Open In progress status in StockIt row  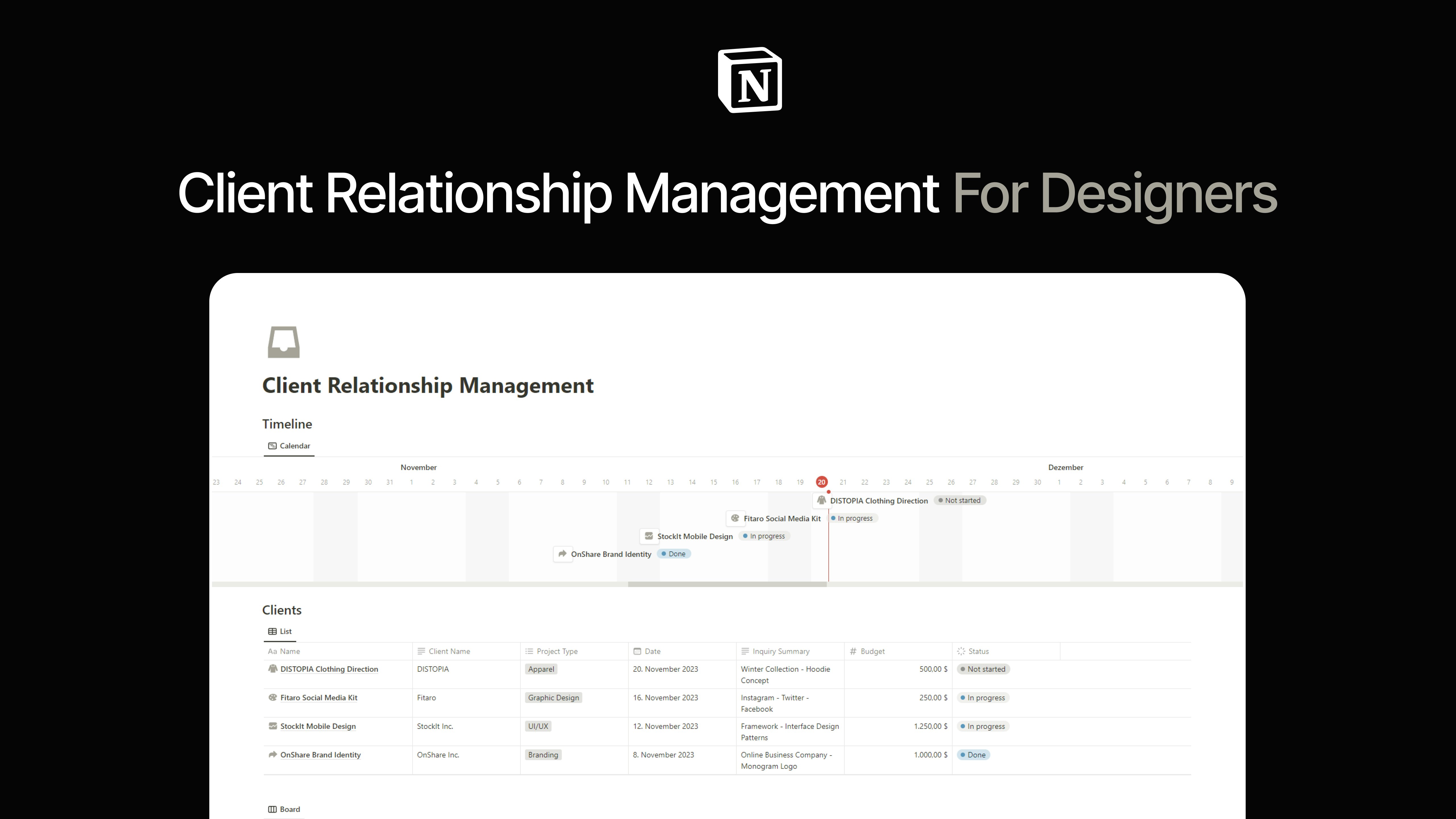[983, 726]
